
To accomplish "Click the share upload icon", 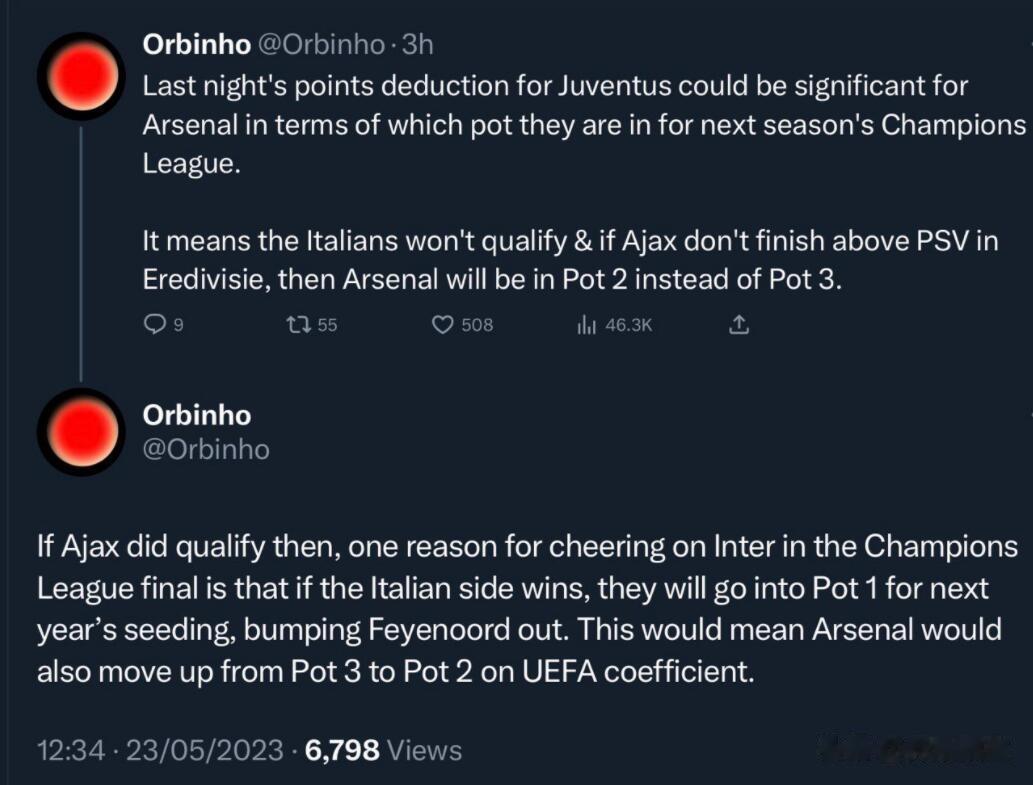I will tap(739, 324).
